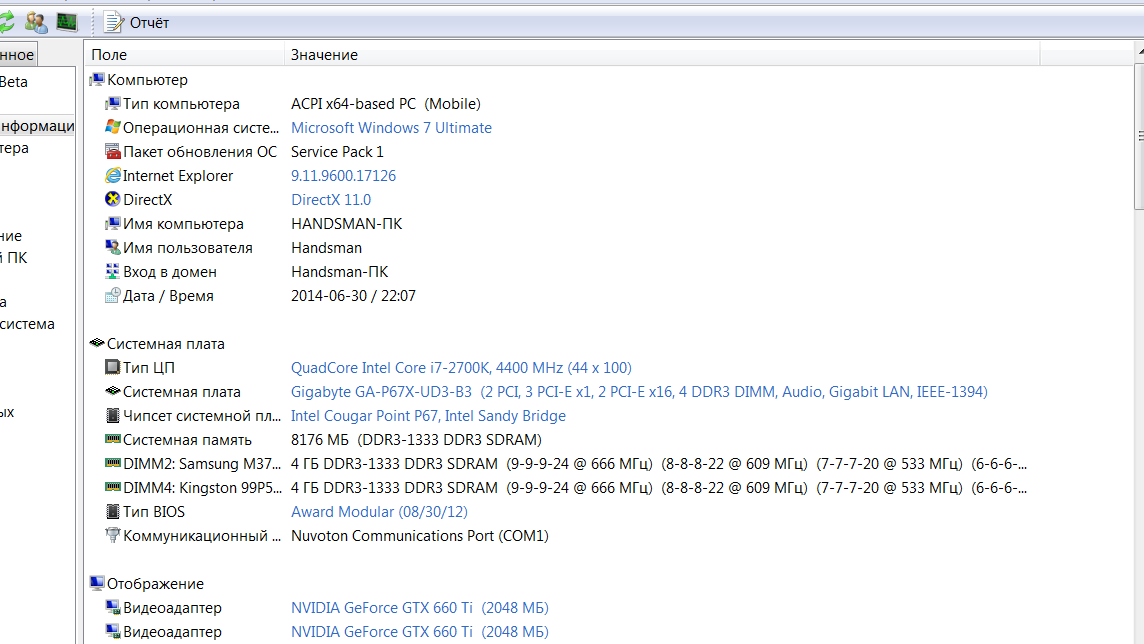Click the Вход в домен icon
Viewport: 1144px width, 644px height.
(x=112, y=271)
